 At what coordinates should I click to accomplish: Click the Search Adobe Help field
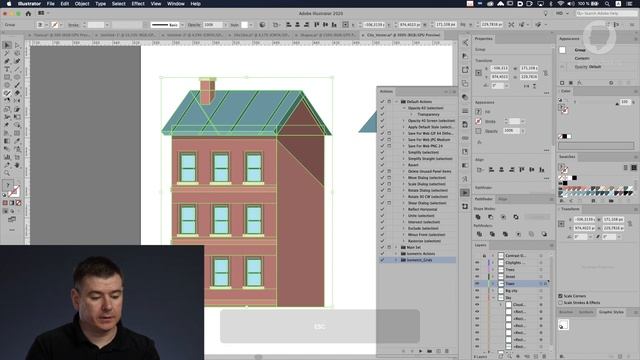[x=606, y=13]
